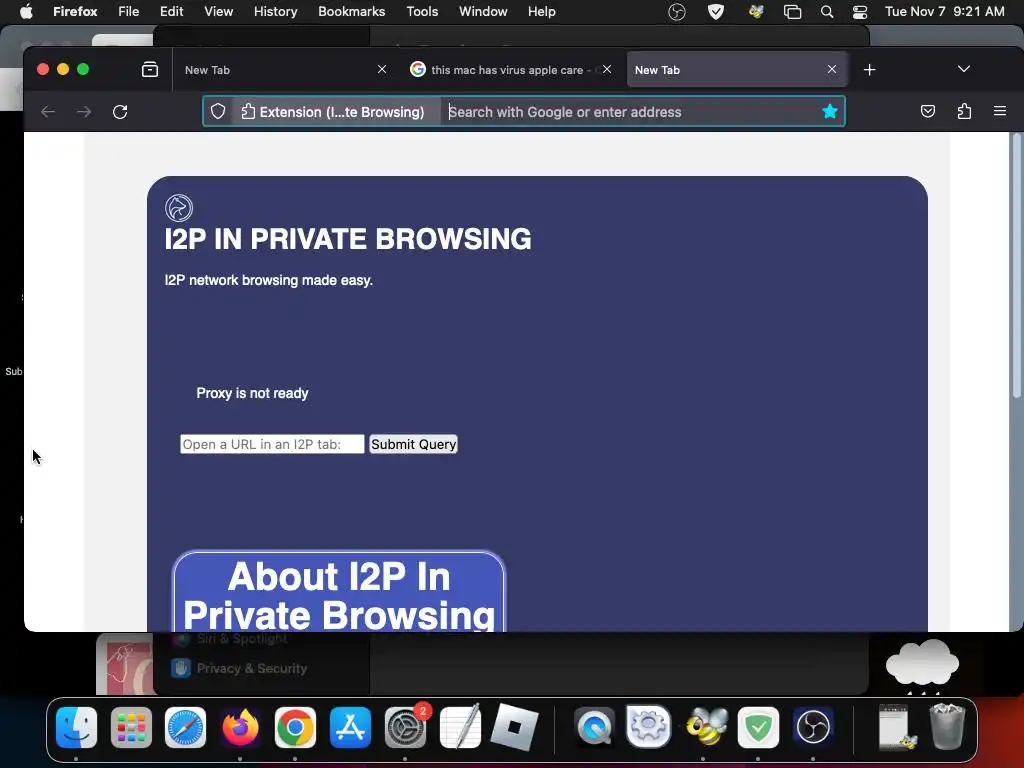Open Control Center in menu bar
The height and width of the screenshot is (768, 1024).
(859, 12)
